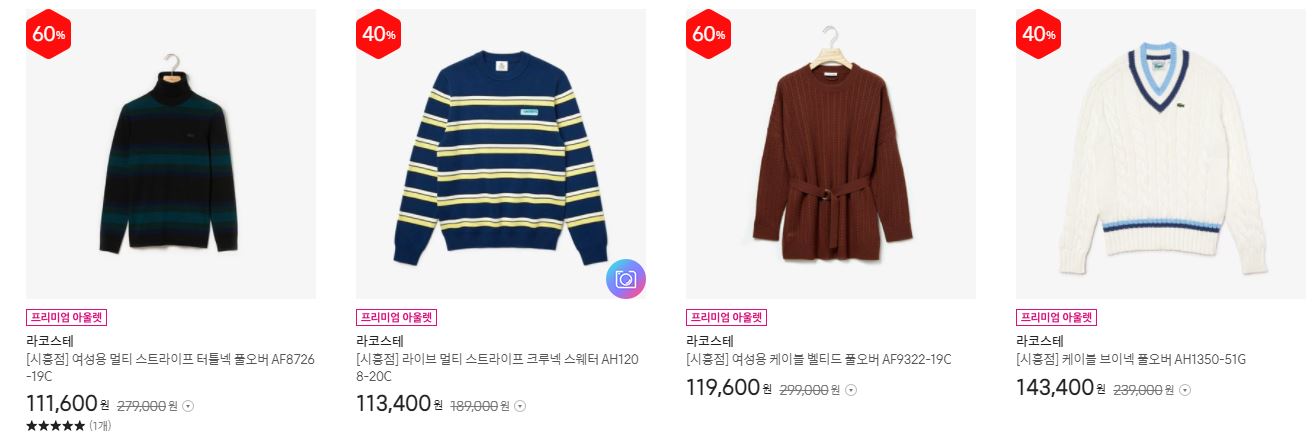This screenshot has width=1315, height=443.
Task: Click the 60% discount badge on turtleneck pullover
Action: [x=48, y=34]
